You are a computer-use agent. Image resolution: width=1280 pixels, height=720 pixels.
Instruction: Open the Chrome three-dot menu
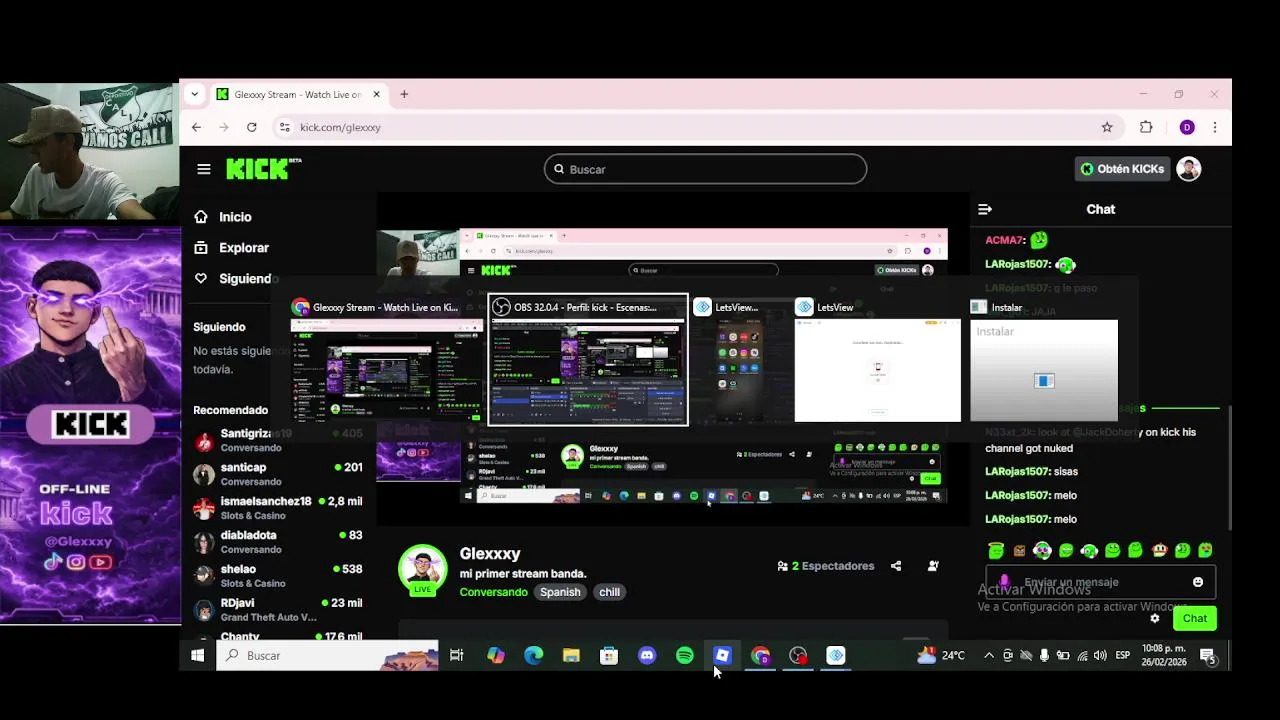pyautogui.click(x=1215, y=127)
